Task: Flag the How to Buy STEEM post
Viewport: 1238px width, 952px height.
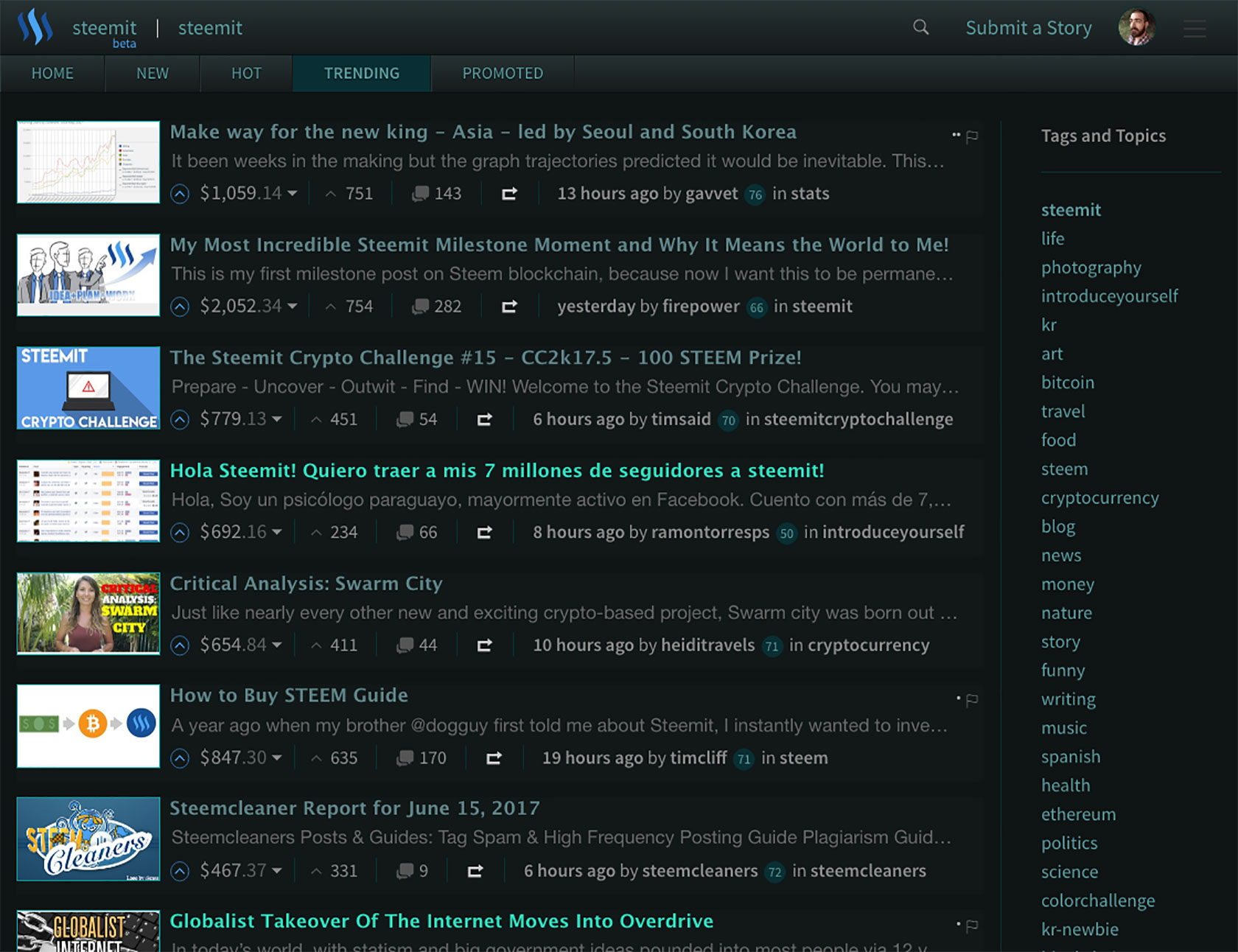Action: click(972, 699)
